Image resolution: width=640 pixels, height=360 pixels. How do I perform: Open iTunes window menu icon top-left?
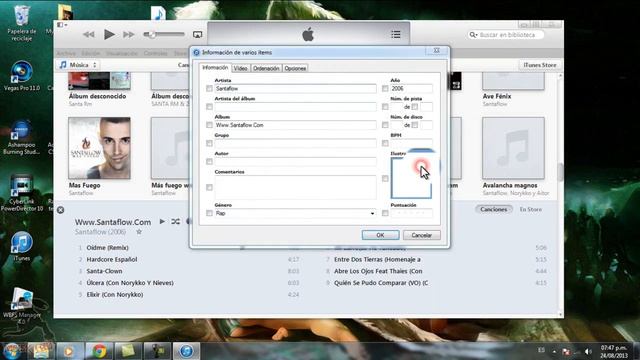tap(62, 25)
